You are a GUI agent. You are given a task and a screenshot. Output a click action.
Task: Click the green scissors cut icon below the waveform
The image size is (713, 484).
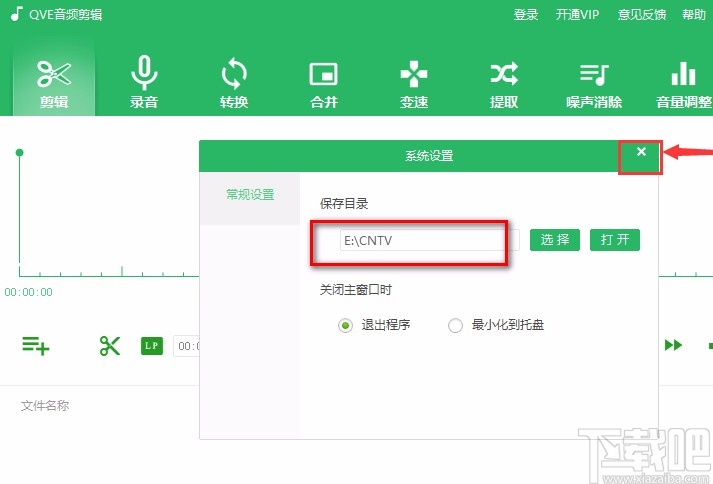point(110,346)
